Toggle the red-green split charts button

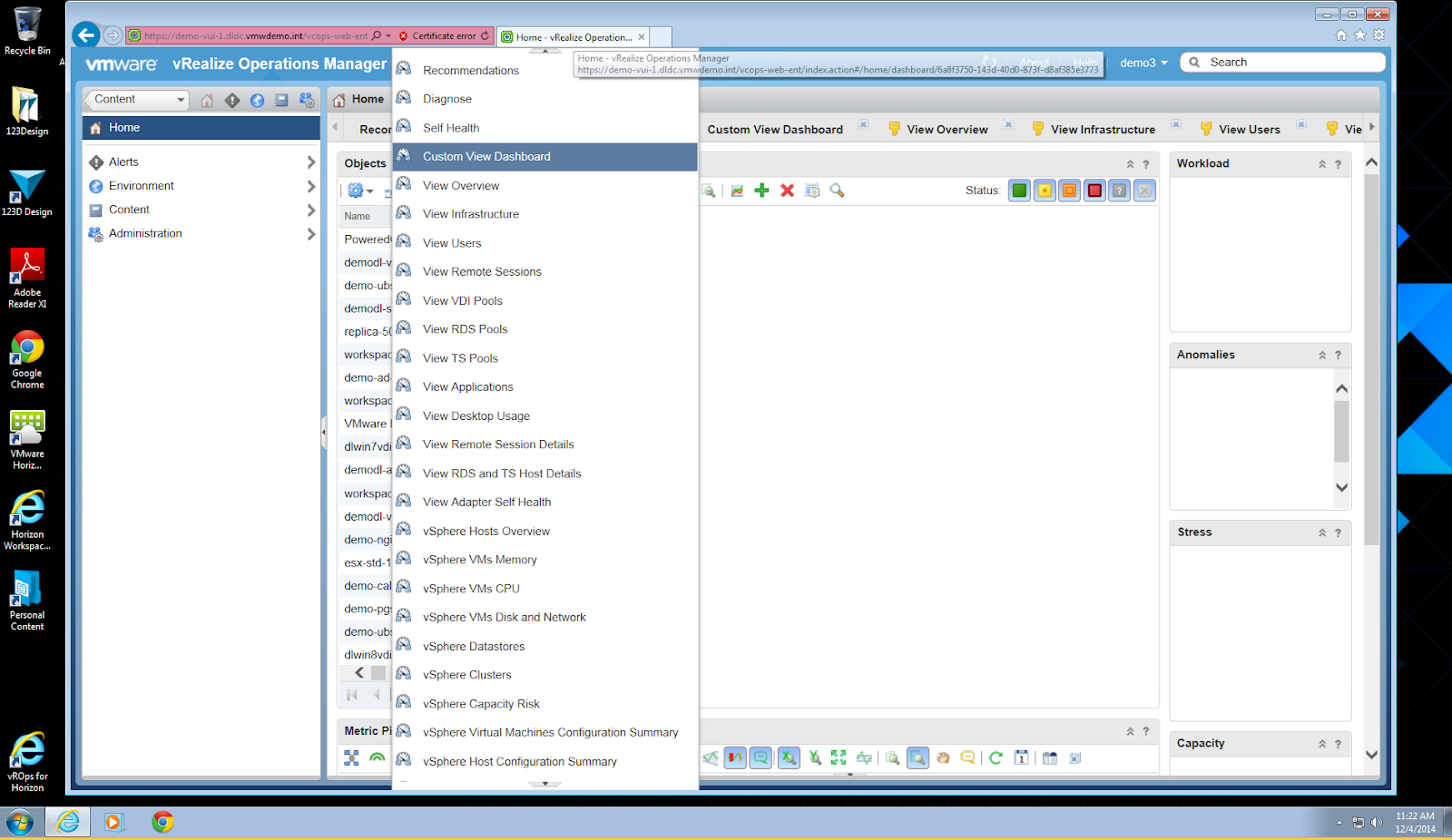(735, 757)
